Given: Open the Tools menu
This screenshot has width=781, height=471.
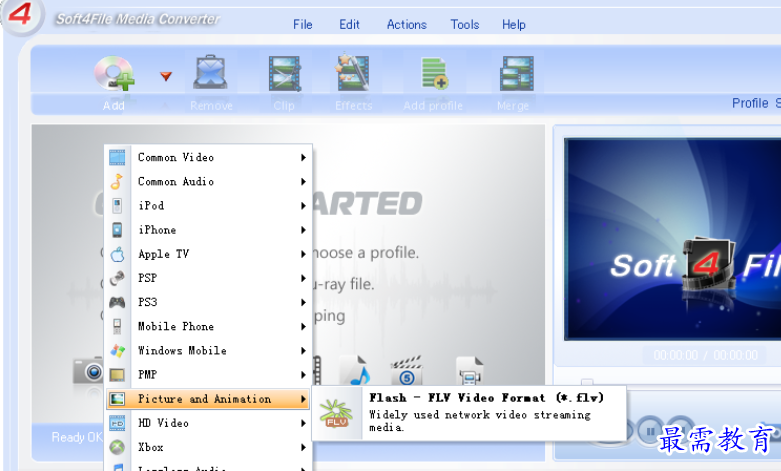Looking at the screenshot, I should point(465,24).
